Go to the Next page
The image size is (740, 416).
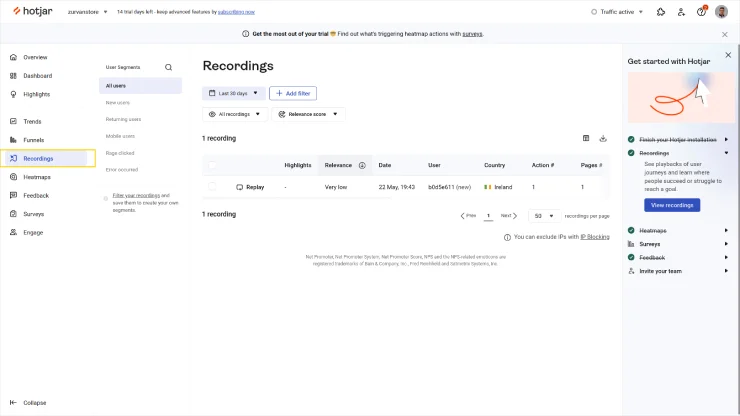(x=509, y=216)
